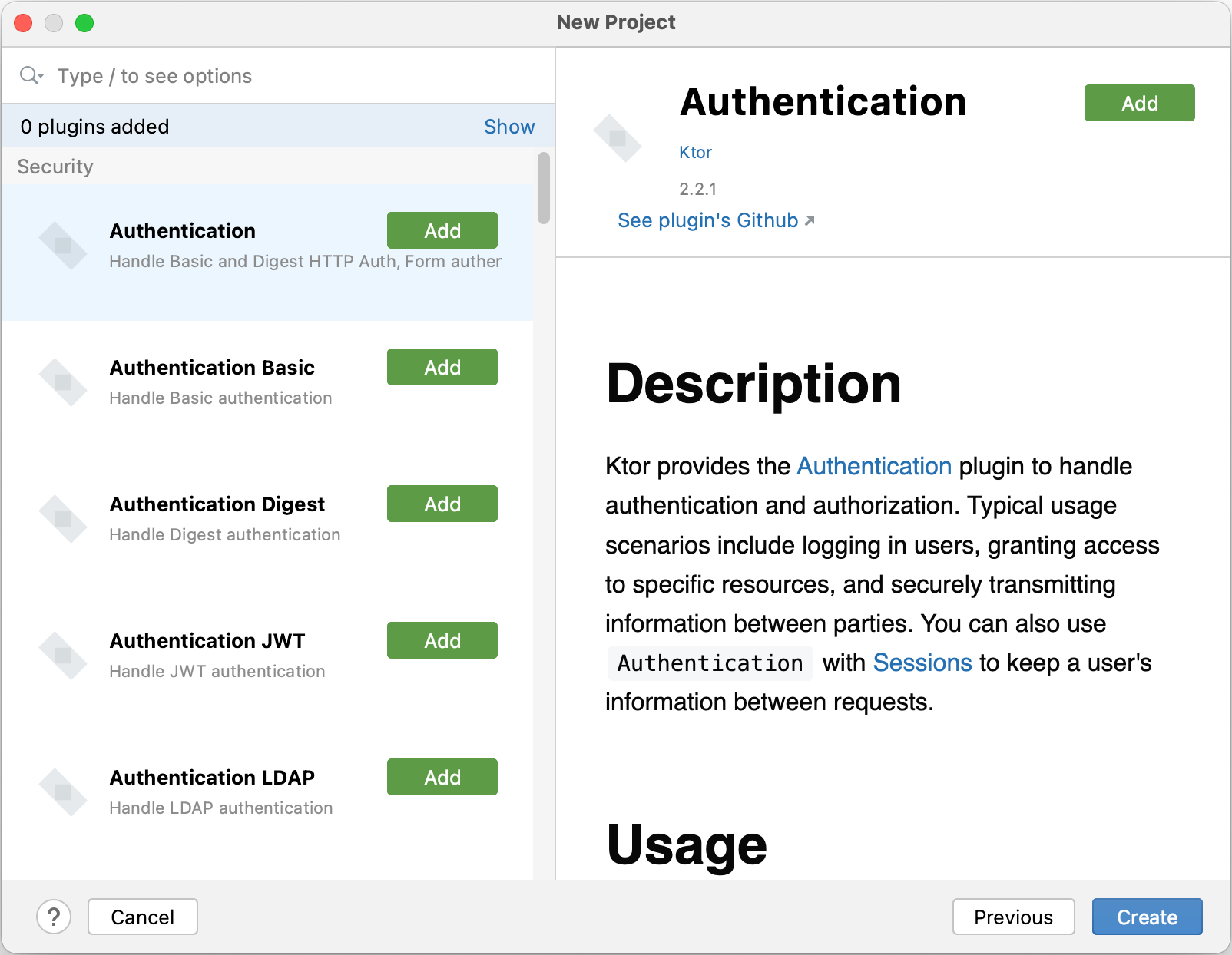The width and height of the screenshot is (1232, 955).
Task: Add the Authentication Digest plugin
Action: (x=442, y=504)
